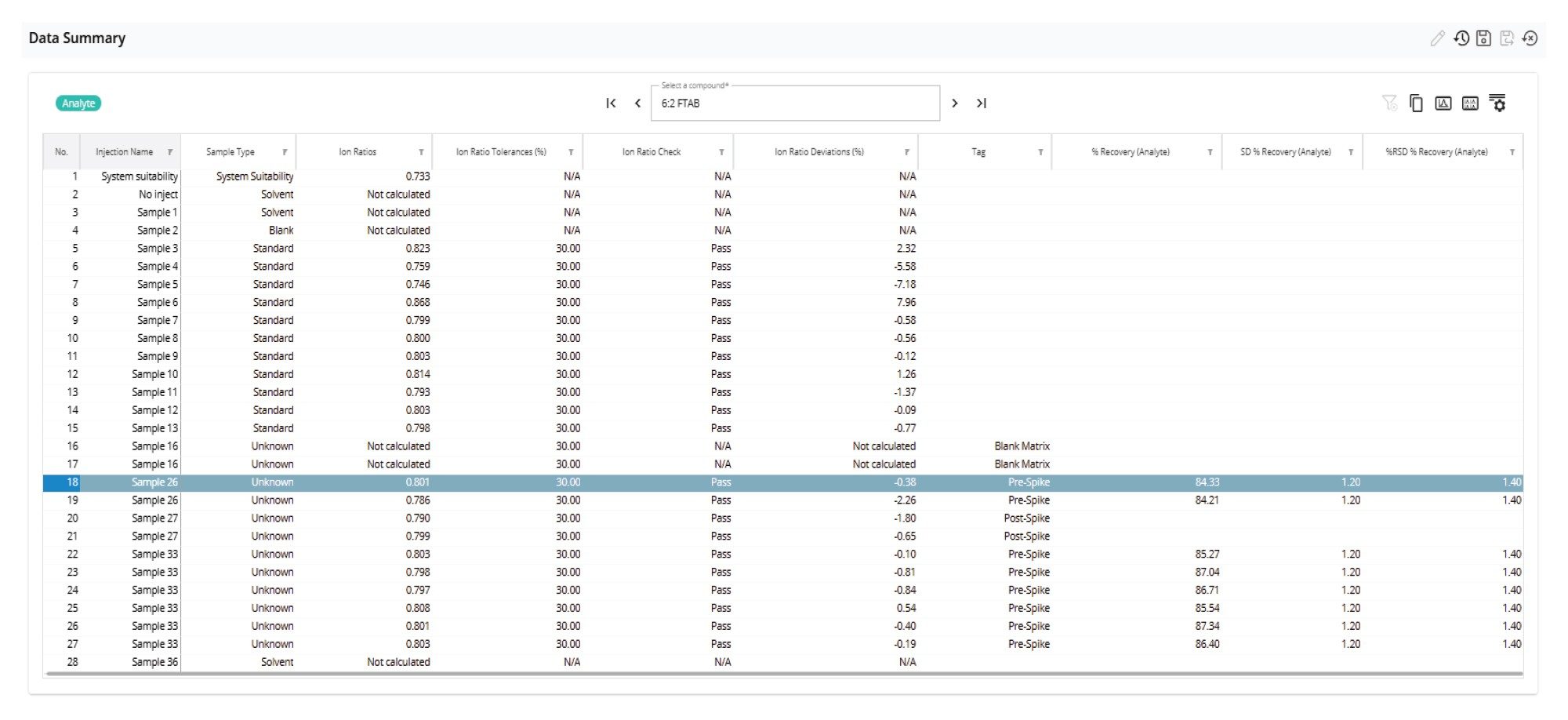The image size is (1568, 720).
Task: Jump to the last compound
Action: click(982, 103)
